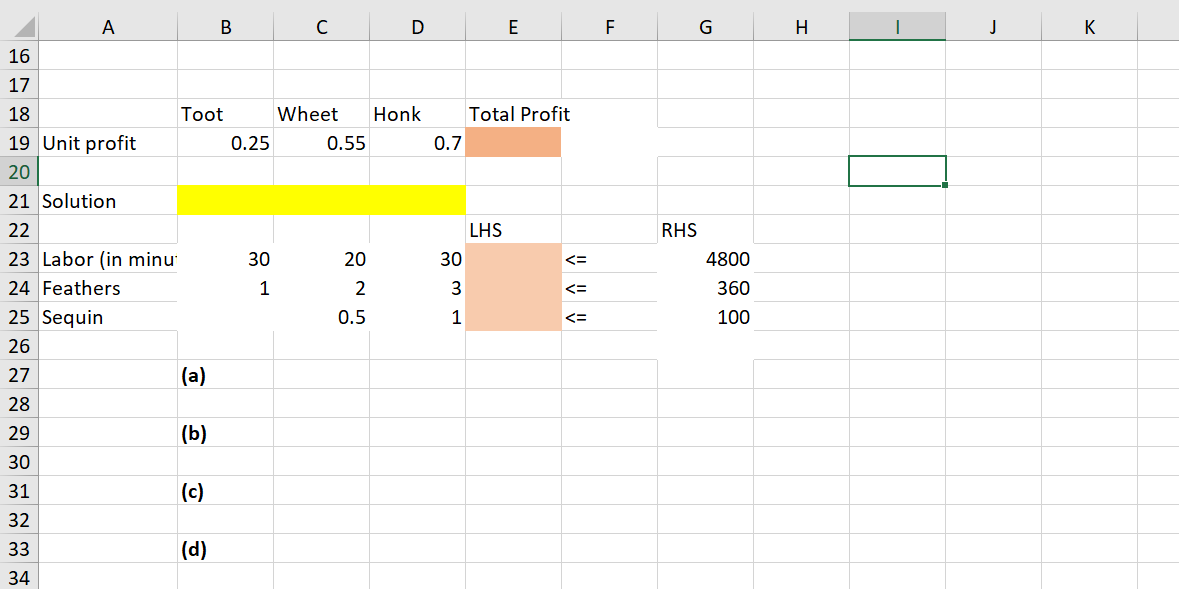The height and width of the screenshot is (589, 1179).
Task: Click the 'Total Profit' label cell
Action: 514,114
